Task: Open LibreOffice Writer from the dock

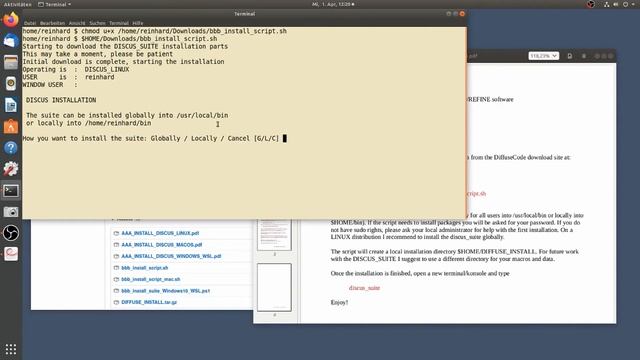Action: point(11,105)
